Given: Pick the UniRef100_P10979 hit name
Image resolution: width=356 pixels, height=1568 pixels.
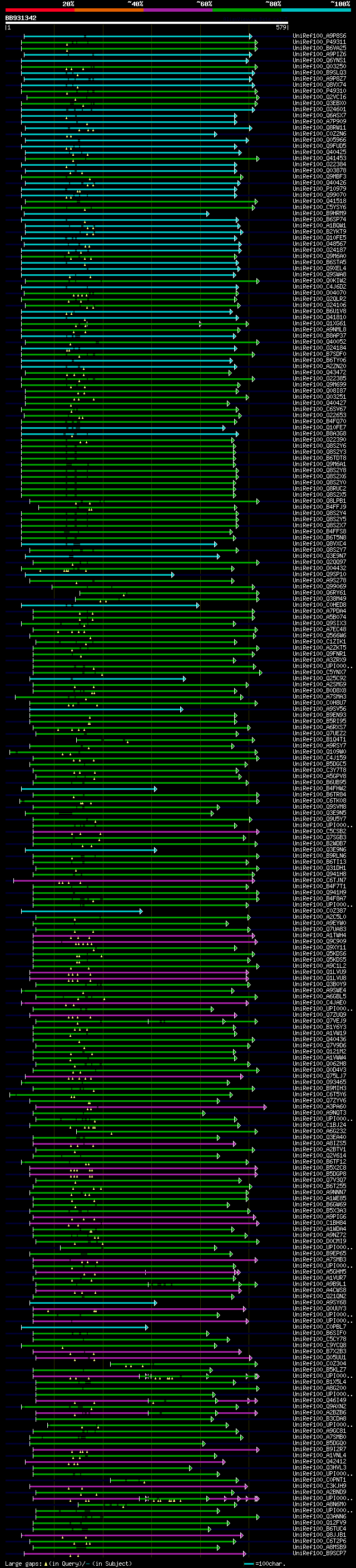Looking at the screenshot, I should click(319, 189).
